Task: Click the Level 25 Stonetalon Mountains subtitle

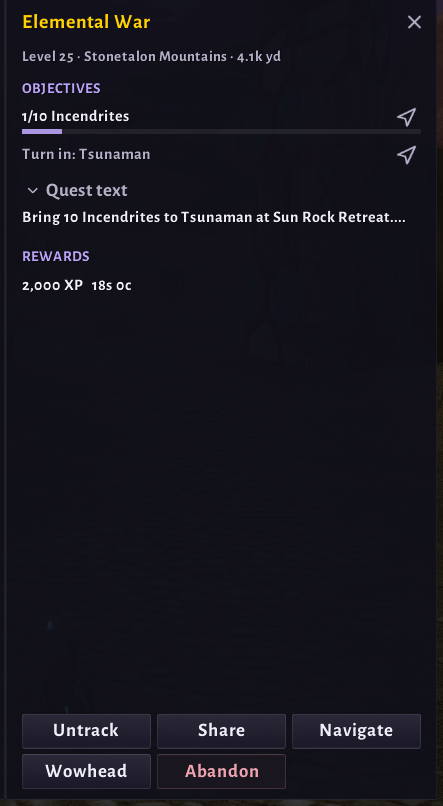Action: click(x=151, y=57)
